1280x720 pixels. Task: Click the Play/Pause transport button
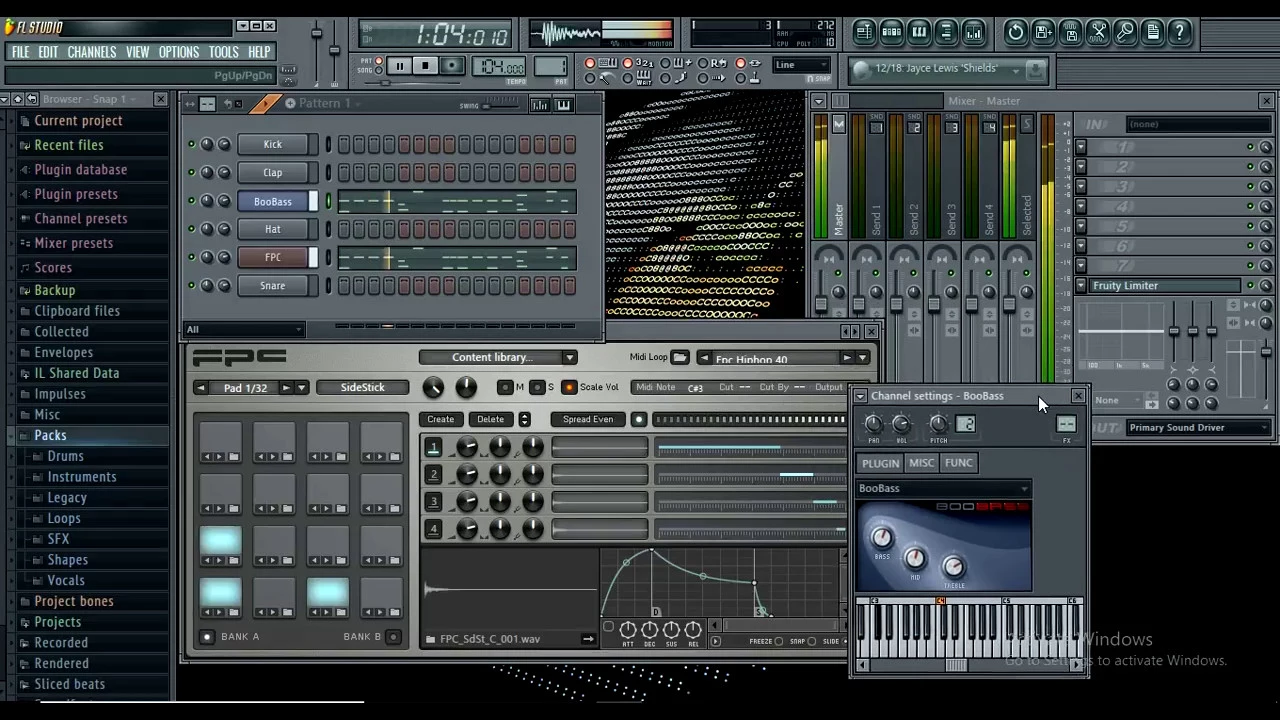(x=399, y=67)
